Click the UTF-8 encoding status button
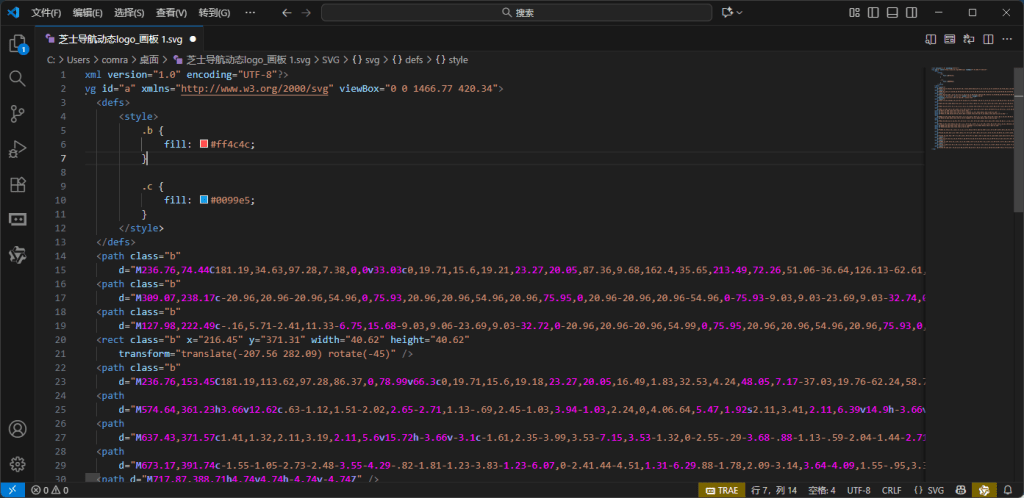This screenshot has height=498, width=1024. coord(860,490)
